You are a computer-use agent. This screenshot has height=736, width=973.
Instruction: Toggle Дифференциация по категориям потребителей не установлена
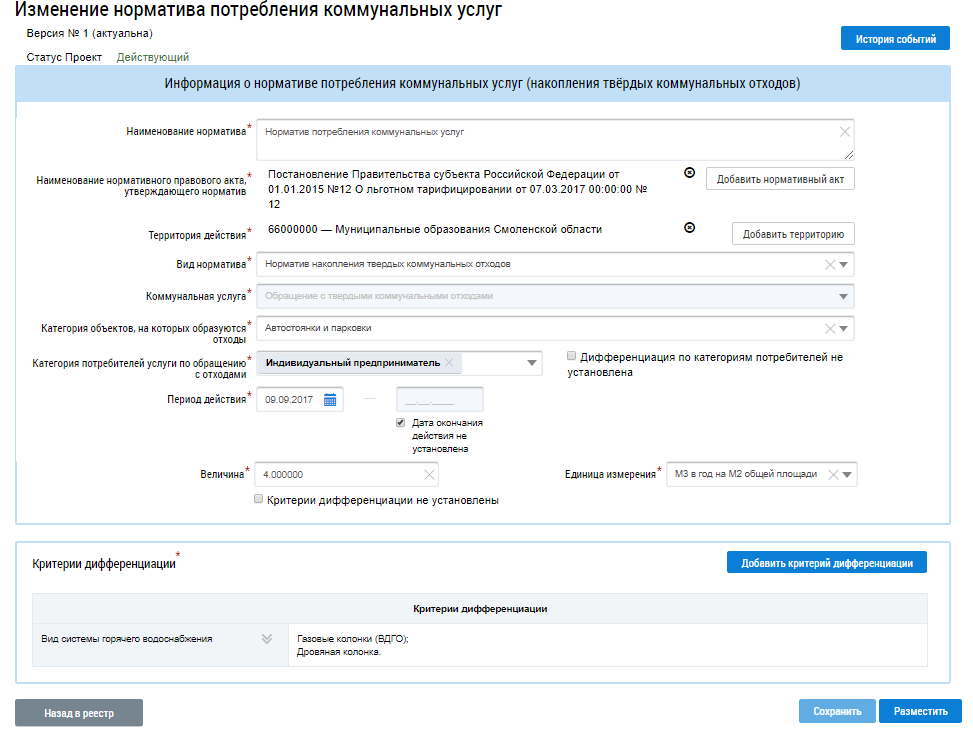[571, 356]
